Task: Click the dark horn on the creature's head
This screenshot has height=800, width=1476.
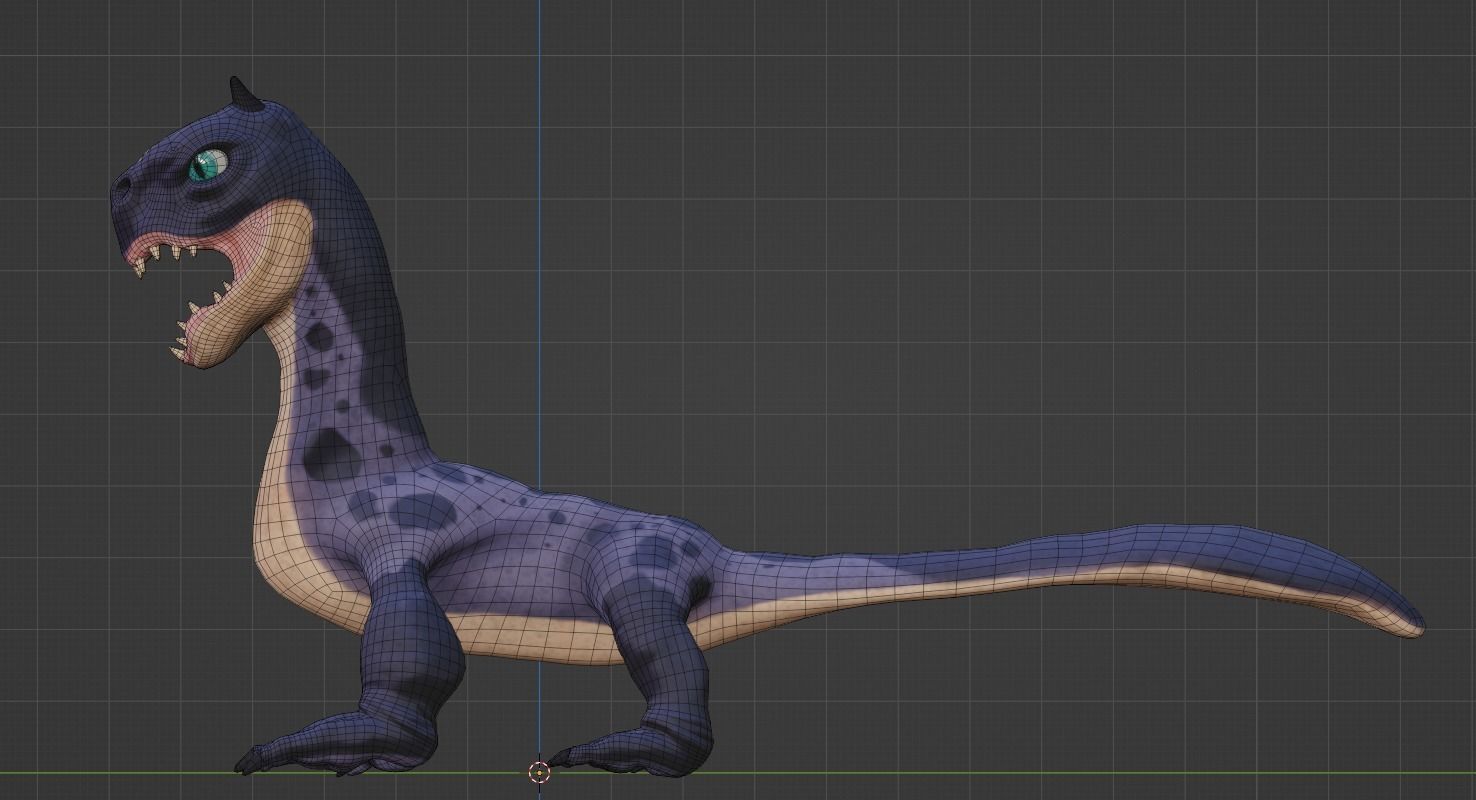Action: tap(245, 94)
